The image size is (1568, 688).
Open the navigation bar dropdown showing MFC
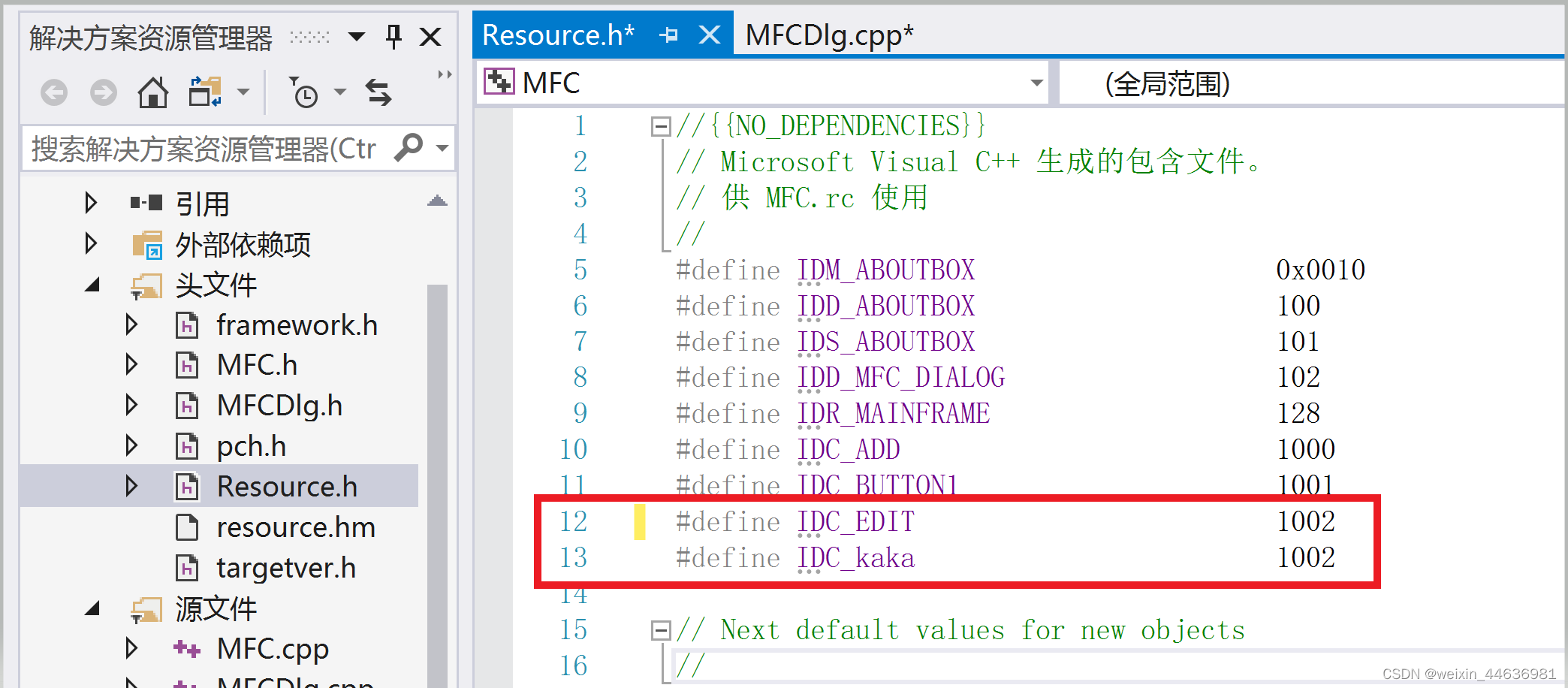coord(1036,83)
